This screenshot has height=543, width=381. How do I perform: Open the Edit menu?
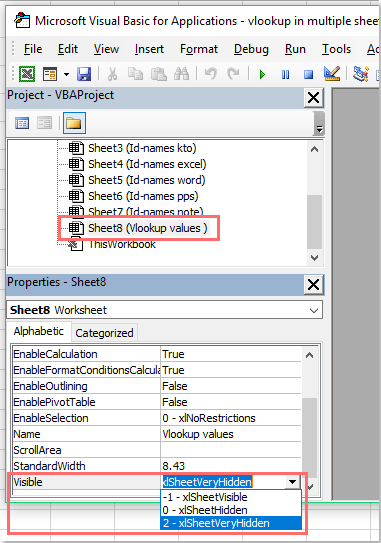point(68,49)
